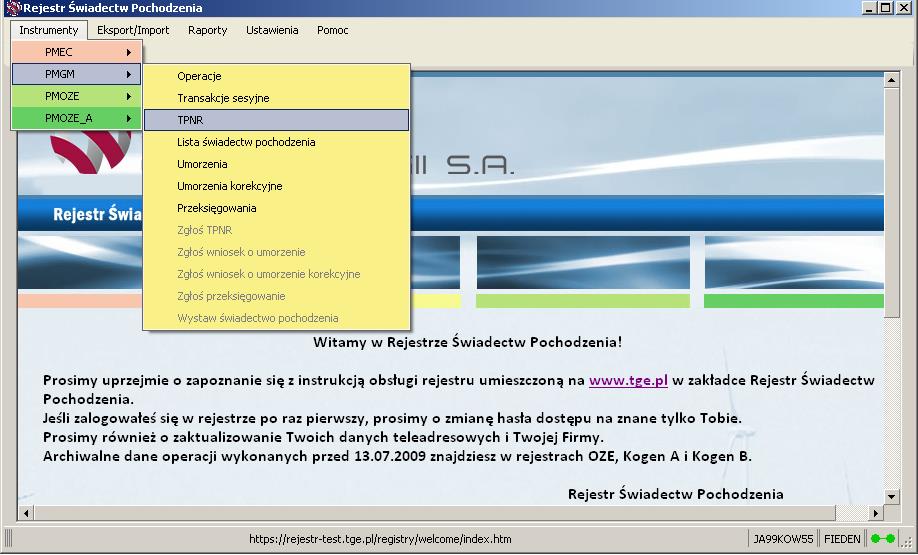Viewport: 918px width, 555px height.
Task: Expand the PMEC submenu
Action: (x=76, y=52)
